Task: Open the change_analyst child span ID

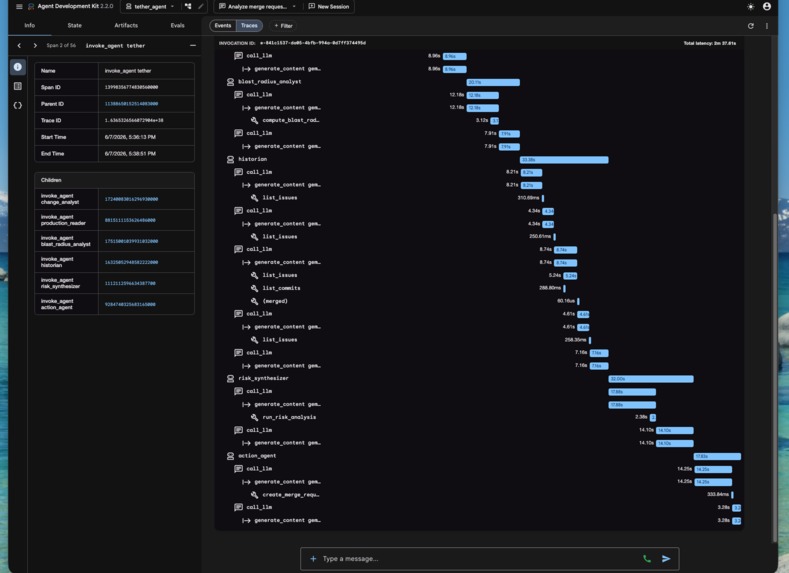Action: (x=131, y=199)
